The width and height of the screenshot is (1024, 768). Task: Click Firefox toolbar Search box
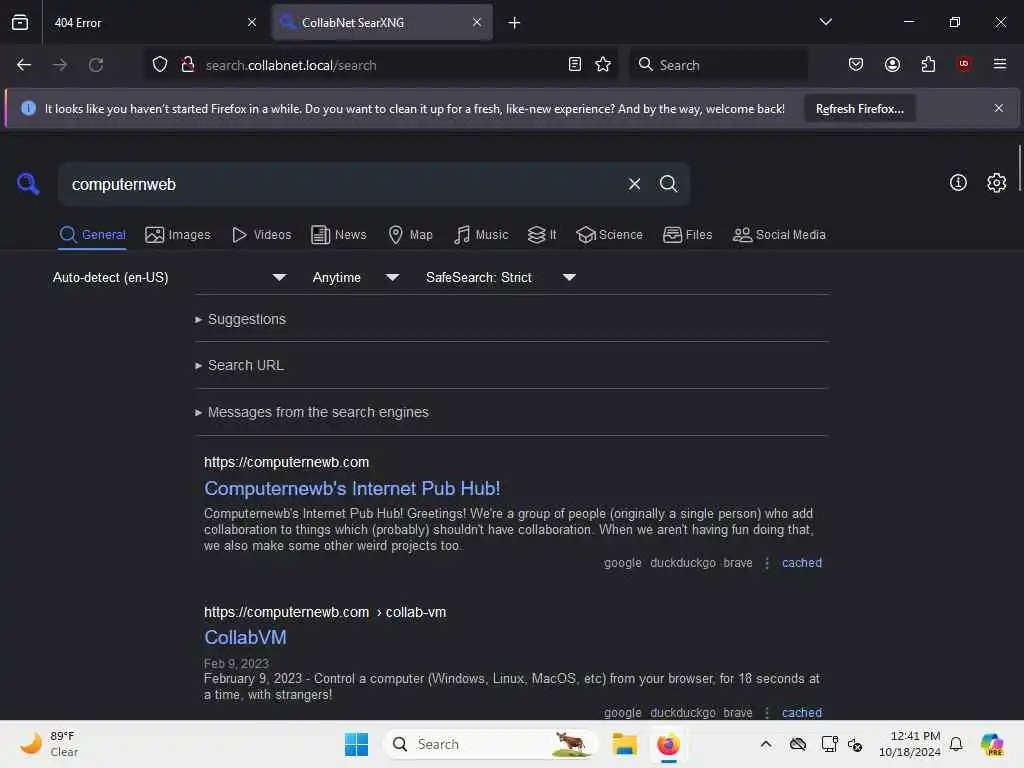pyautogui.click(x=719, y=65)
